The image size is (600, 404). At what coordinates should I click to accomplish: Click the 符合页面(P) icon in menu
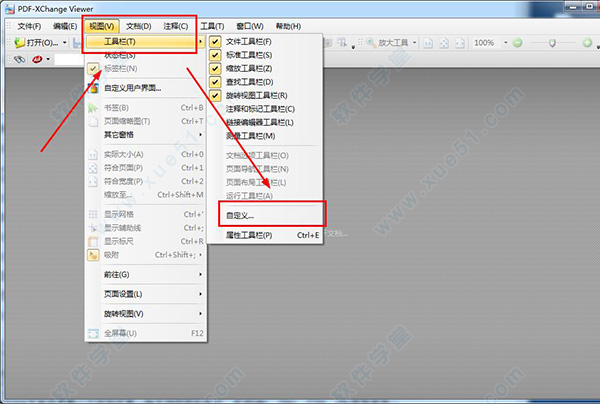93,168
